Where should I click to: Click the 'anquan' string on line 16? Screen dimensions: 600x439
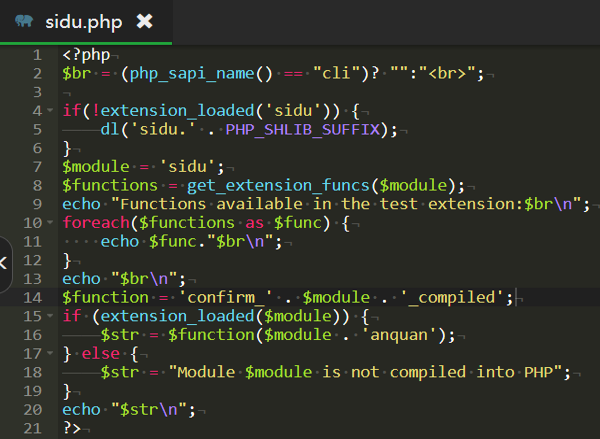click(x=396, y=334)
